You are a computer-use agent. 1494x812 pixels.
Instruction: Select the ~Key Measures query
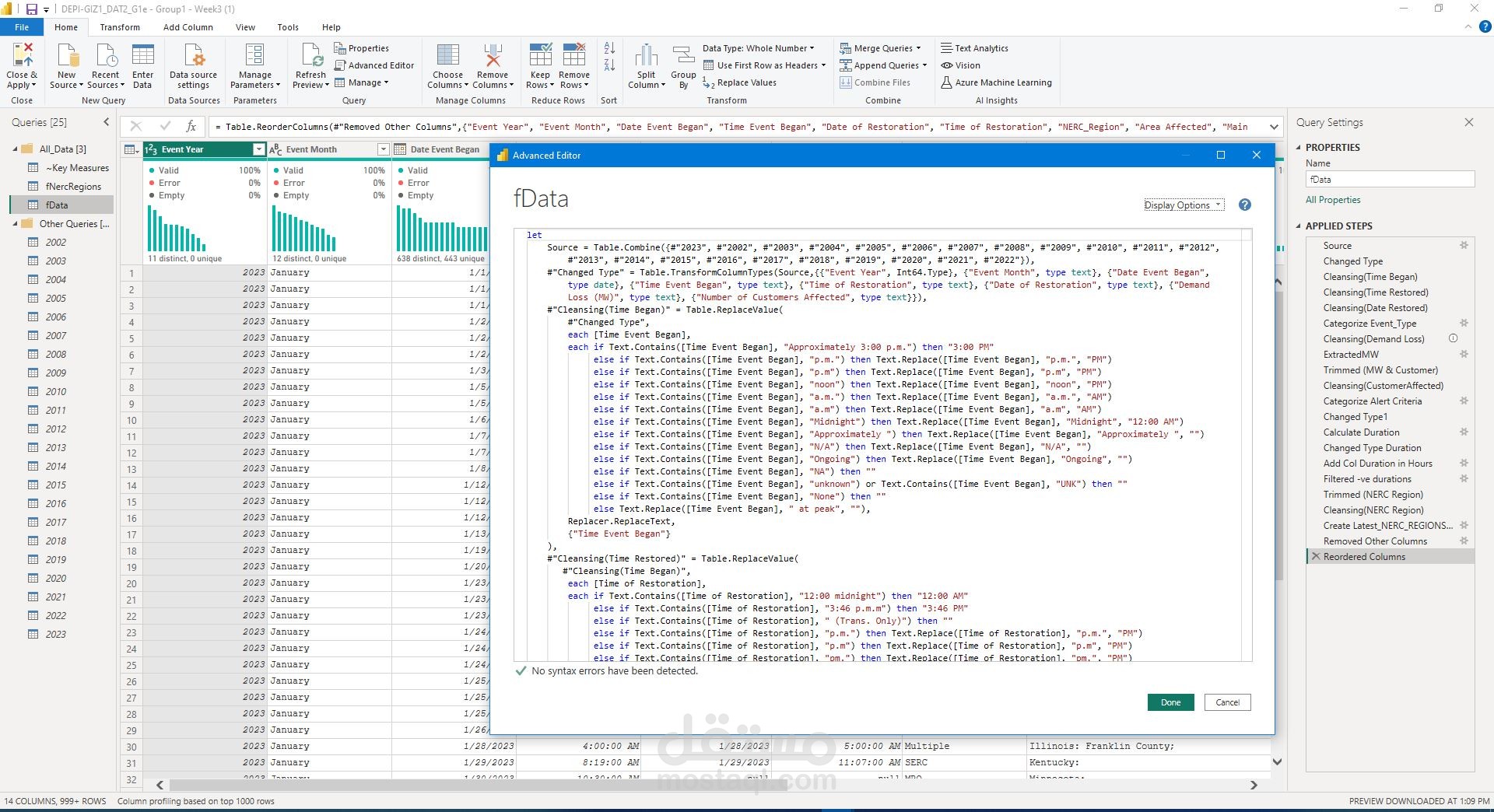tap(77, 167)
